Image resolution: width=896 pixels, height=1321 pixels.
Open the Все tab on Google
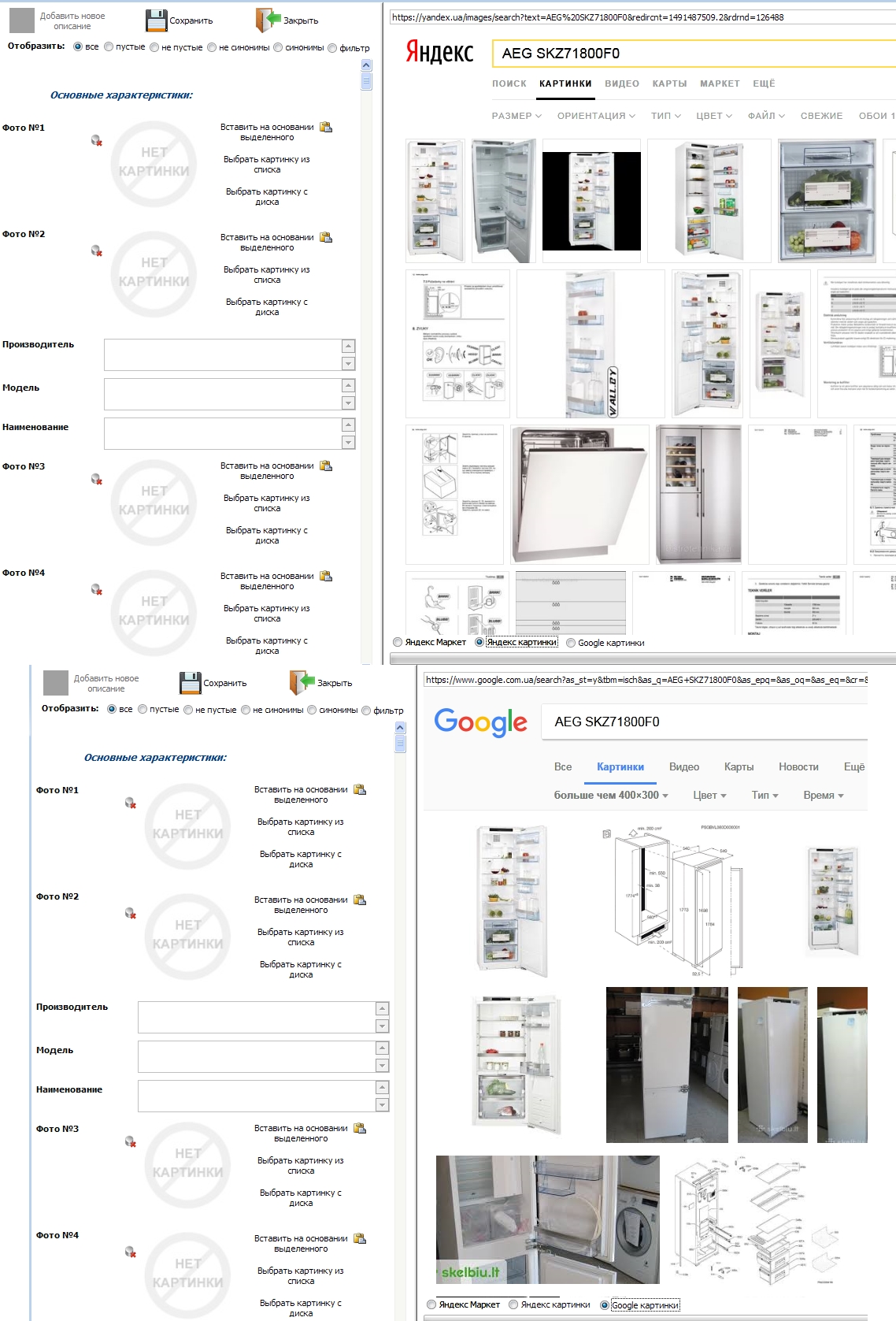pyautogui.click(x=563, y=766)
